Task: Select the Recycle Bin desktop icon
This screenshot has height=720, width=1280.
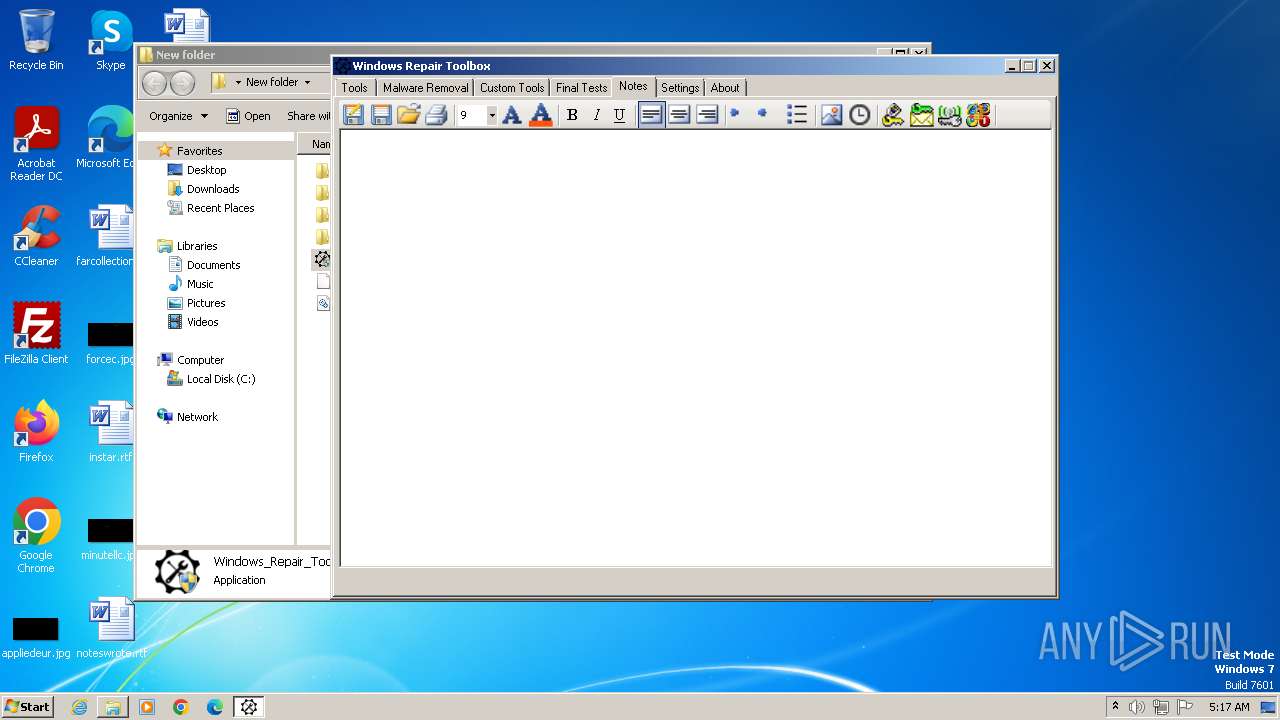Action: point(36,40)
